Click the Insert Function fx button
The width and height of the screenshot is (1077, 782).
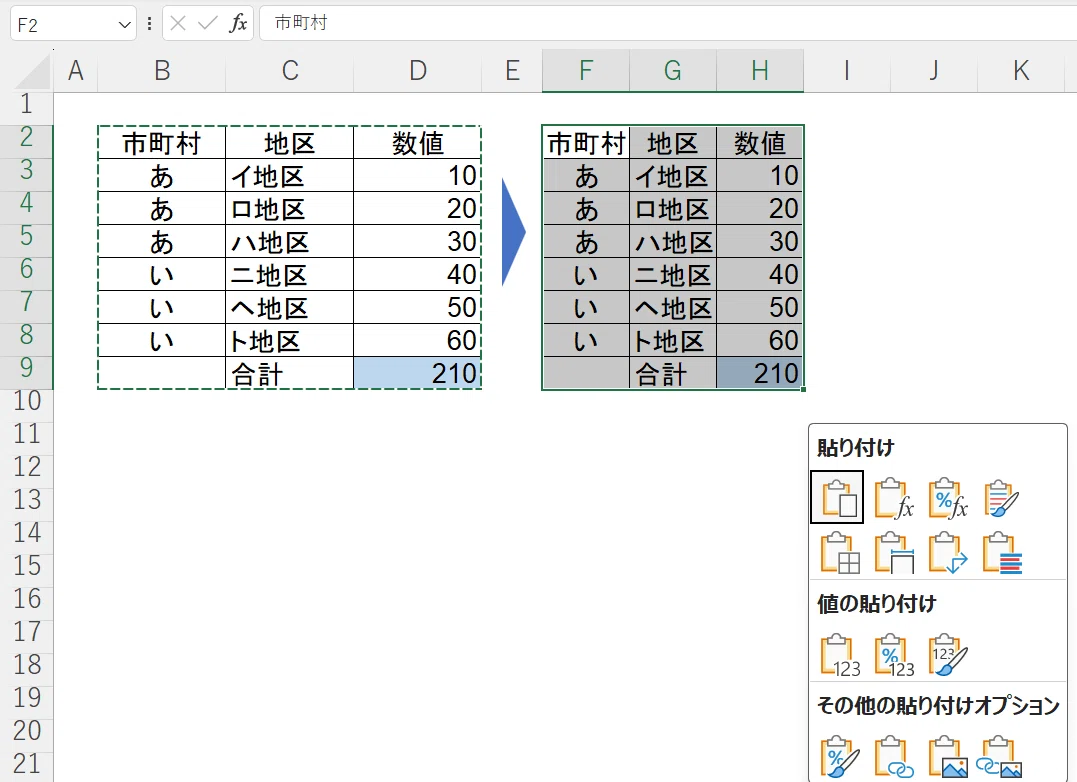[x=238, y=24]
